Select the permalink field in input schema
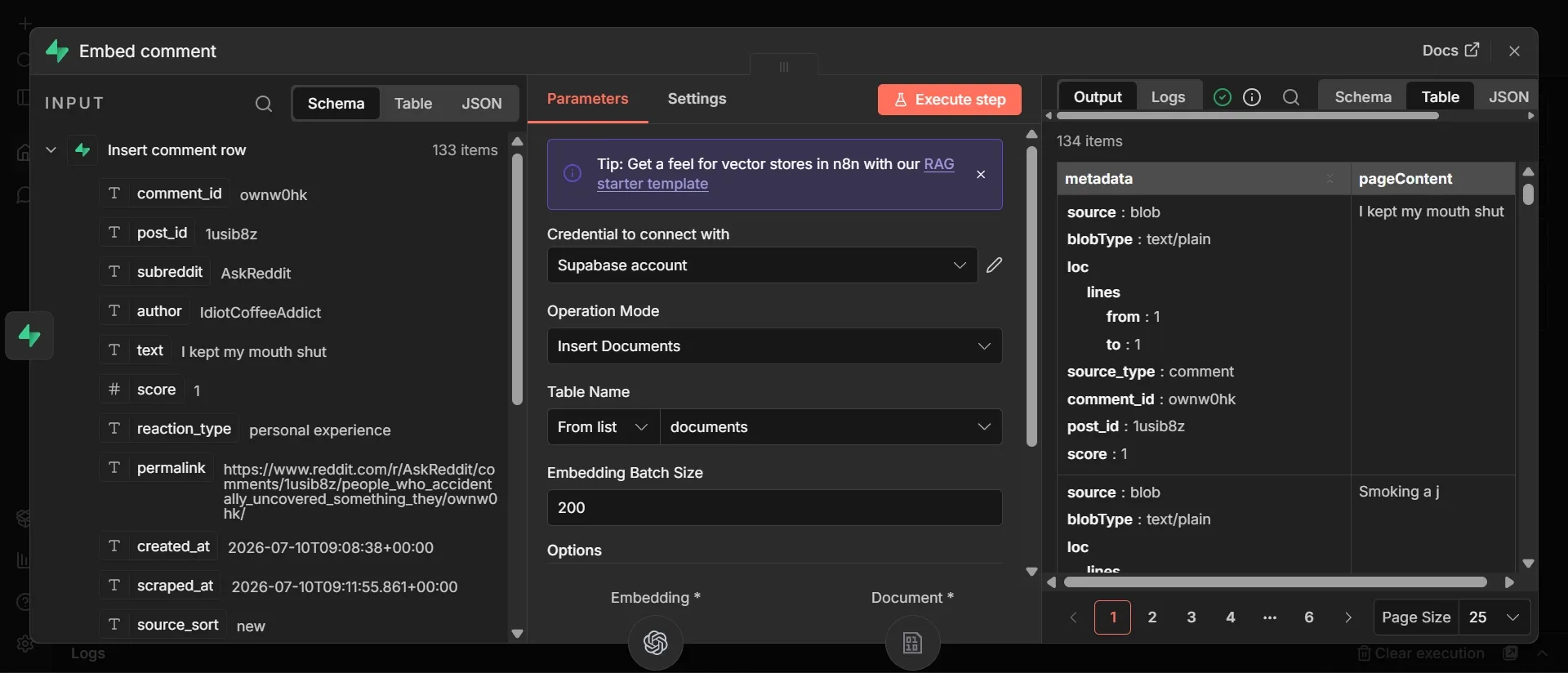This screenshot has height=673, width=1568. [158, 468]
